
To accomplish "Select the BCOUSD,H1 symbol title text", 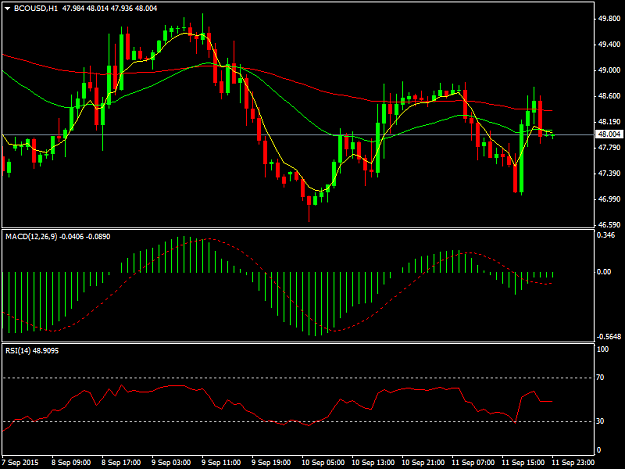I will (x=36, y=8).
